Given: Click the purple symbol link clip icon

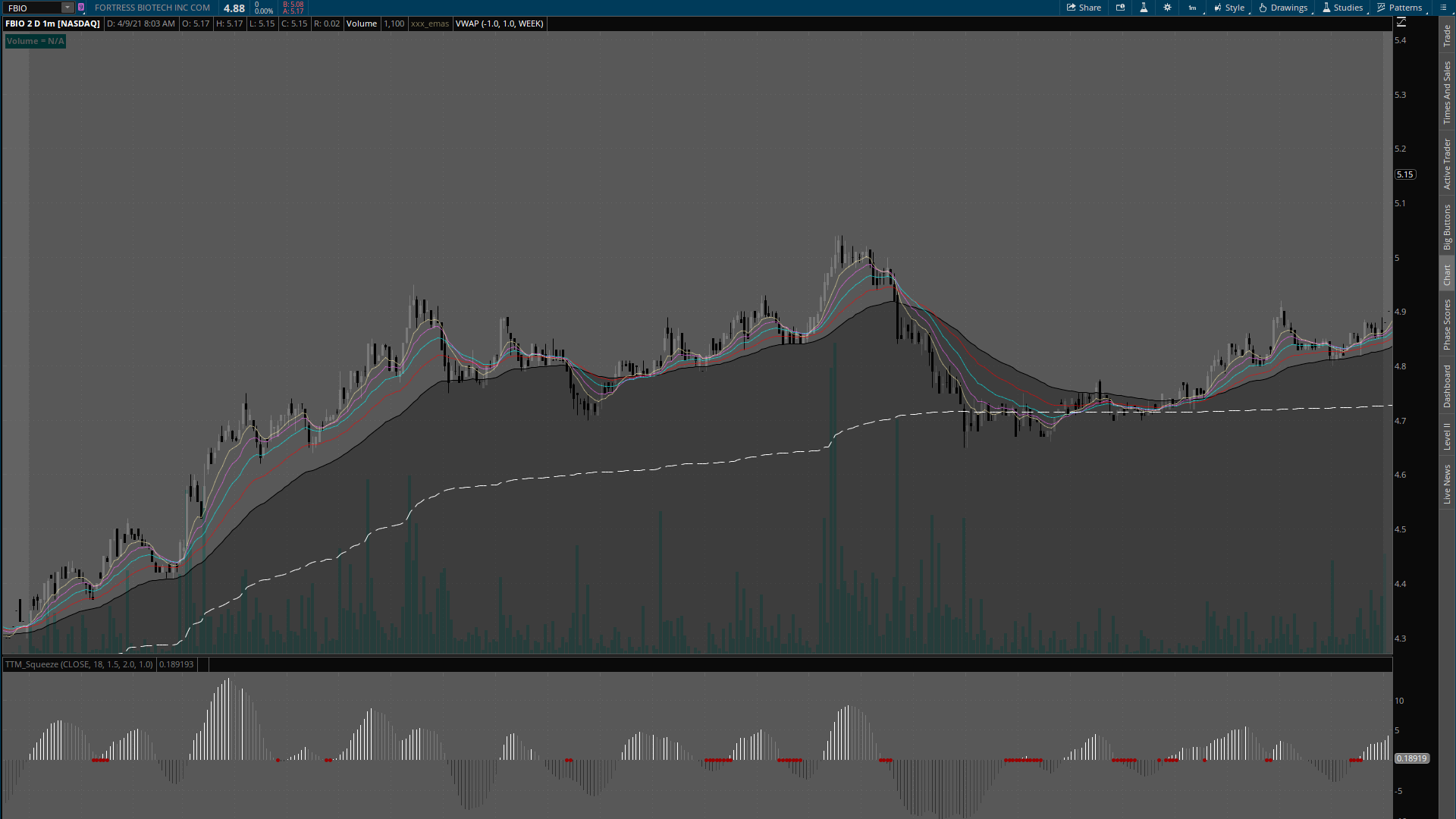Looking at the screenshot, I should click(x=81, y=8).
